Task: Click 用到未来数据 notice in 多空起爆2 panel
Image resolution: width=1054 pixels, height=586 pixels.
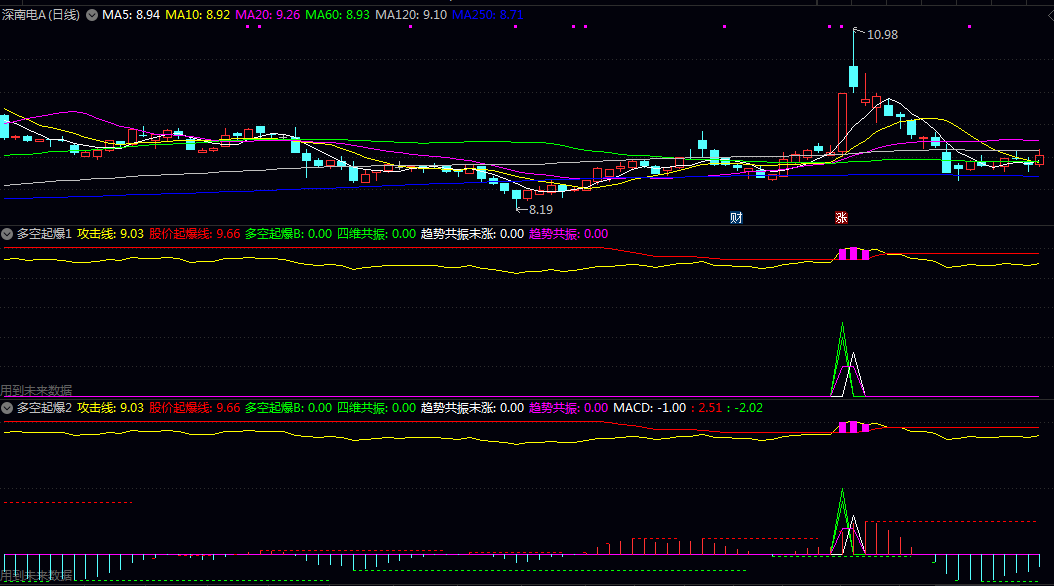Action: pyautogui.click(x=36, y=575)
